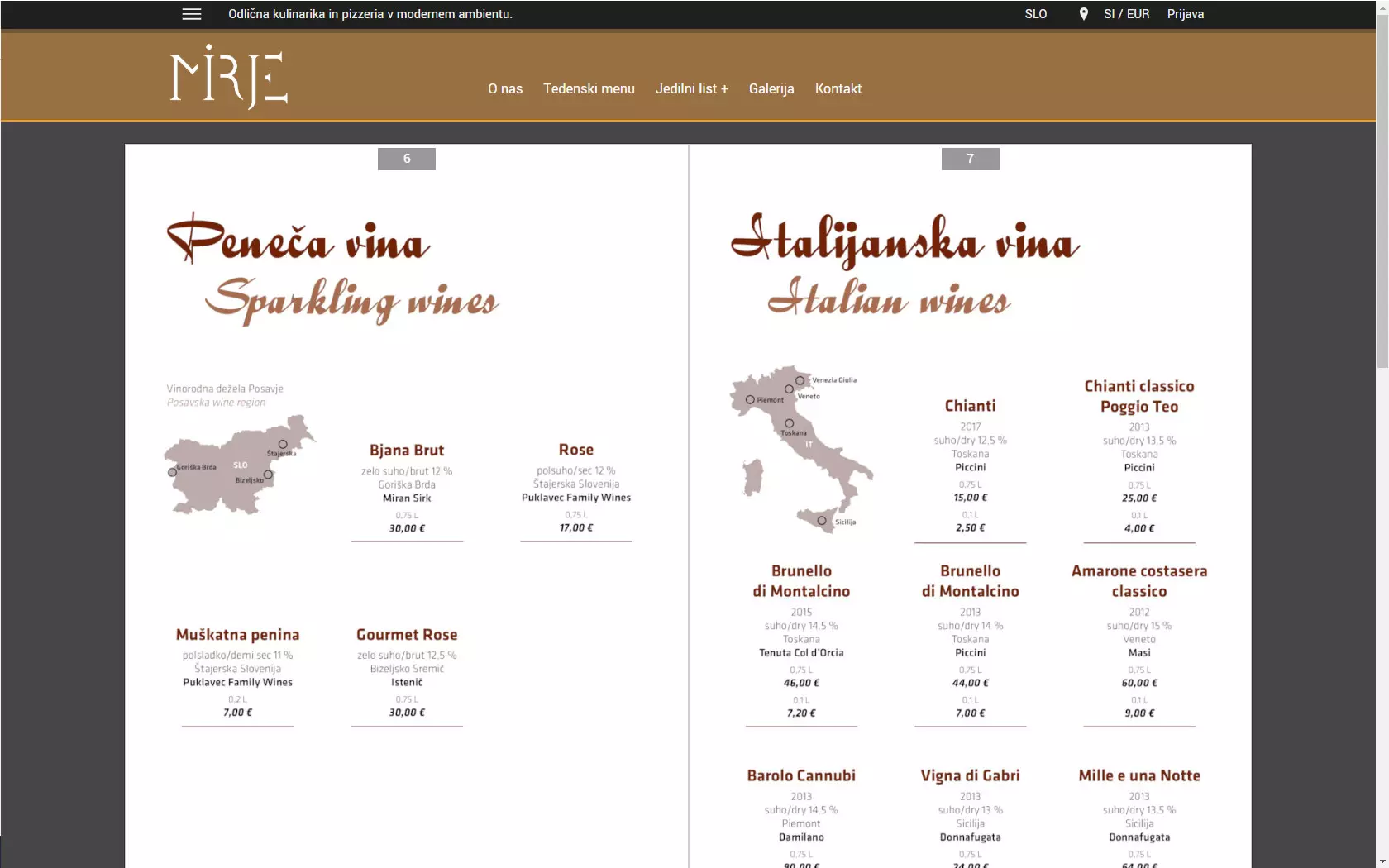Click the page 6 number badge

point(407,159)
